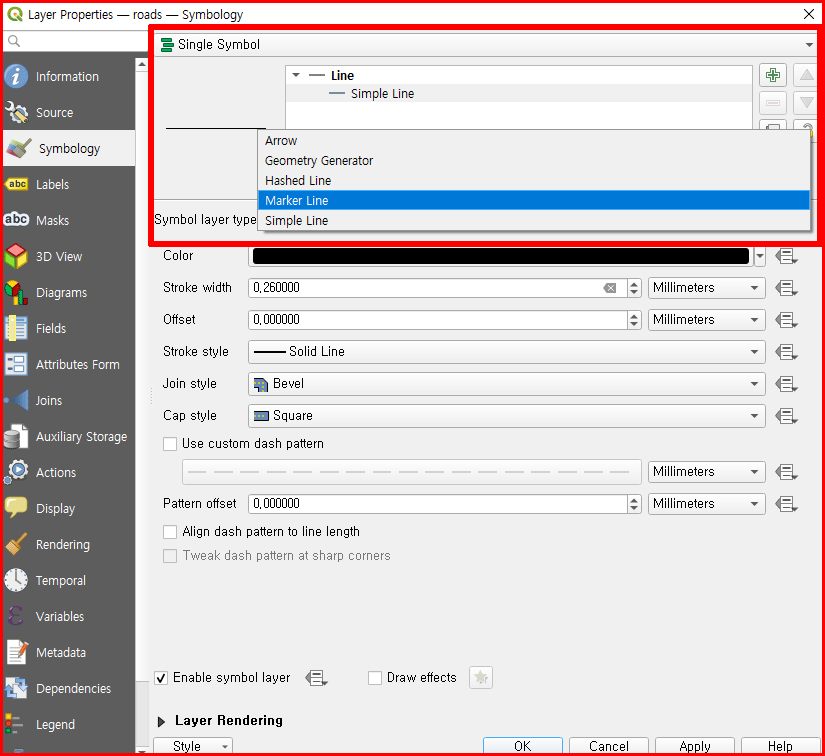Image resolution: width=825 pixels, height=756 pixels.
Task: Click data-defined override for Cap style
Action: [786, 416]
